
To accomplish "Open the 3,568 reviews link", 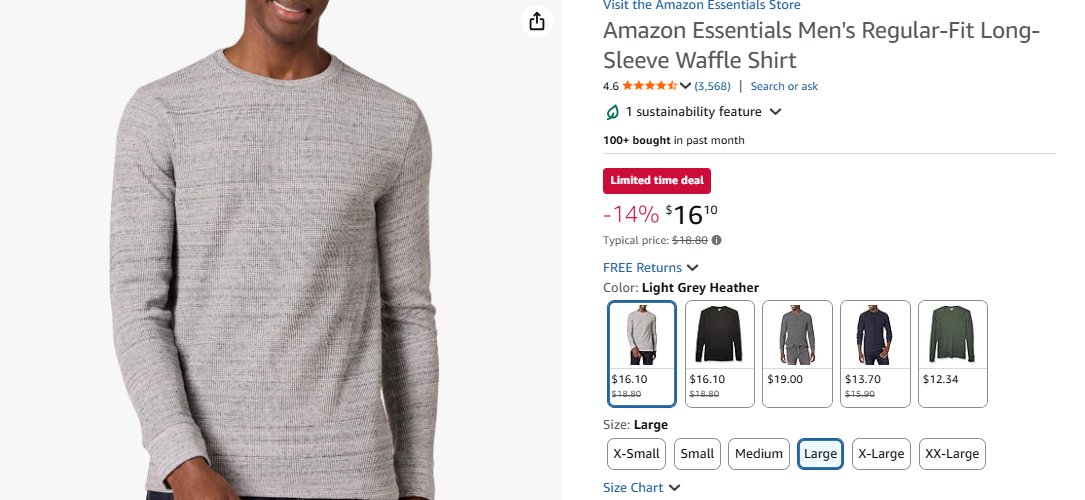I will pos(712,86).
